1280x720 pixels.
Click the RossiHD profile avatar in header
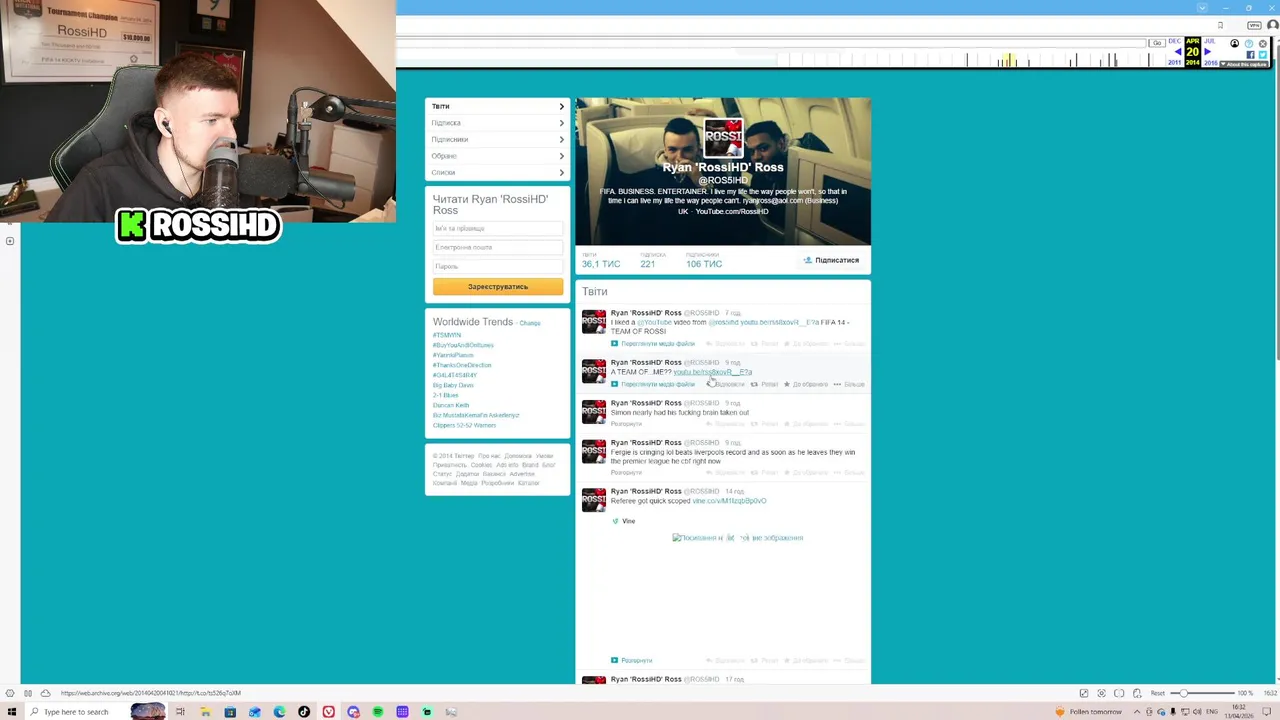click(x=723, y=140)
